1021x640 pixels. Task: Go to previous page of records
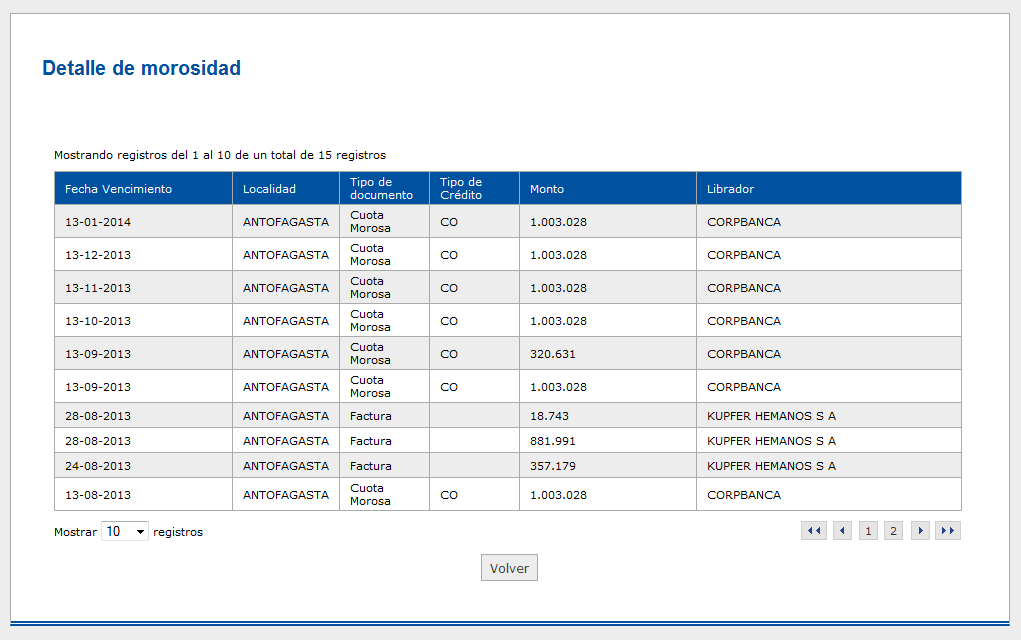(843, 531)
